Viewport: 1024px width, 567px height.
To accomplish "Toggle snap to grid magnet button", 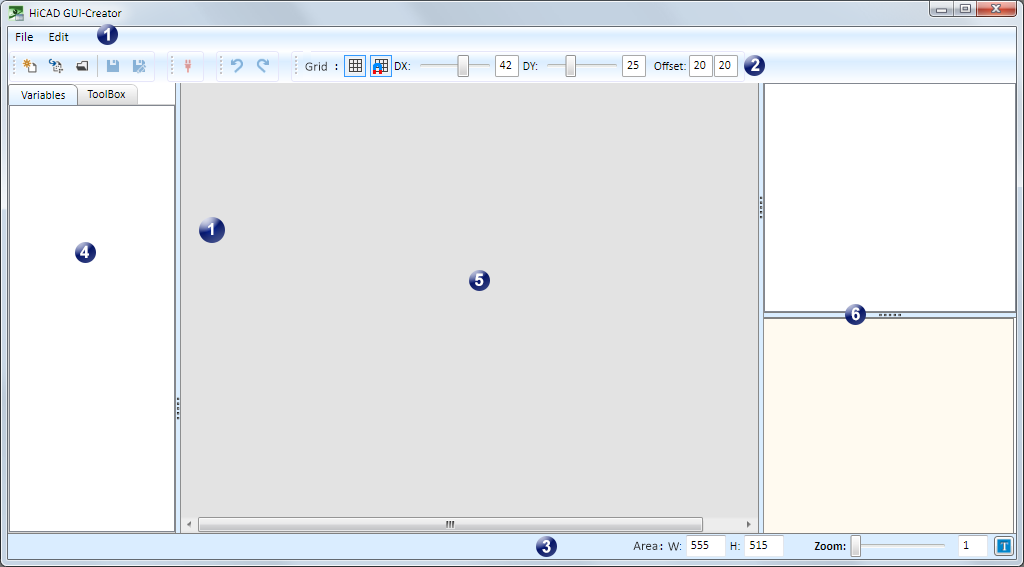I will (x=381, y=66).
